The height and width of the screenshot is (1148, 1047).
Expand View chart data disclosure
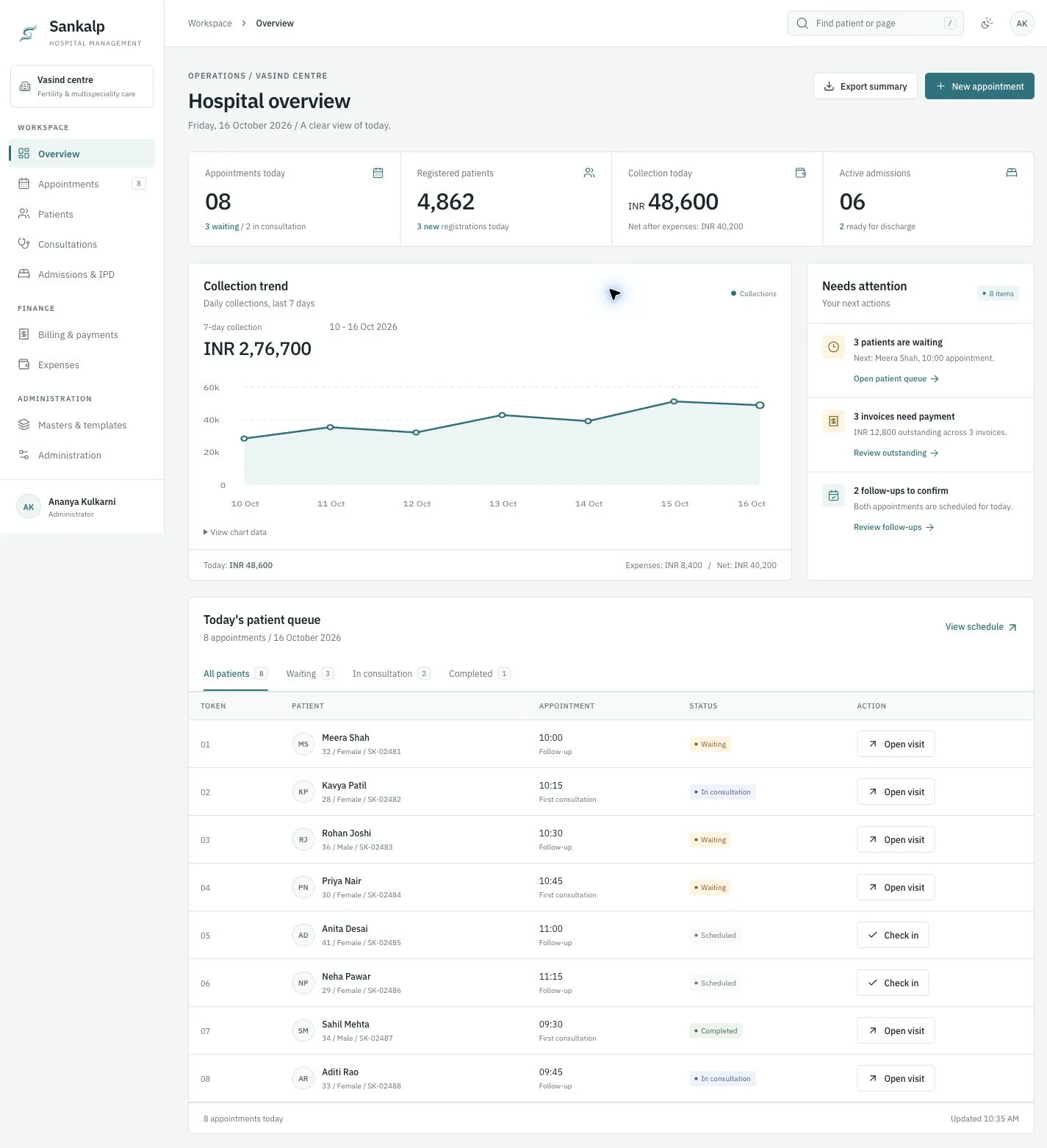point(235,532)
